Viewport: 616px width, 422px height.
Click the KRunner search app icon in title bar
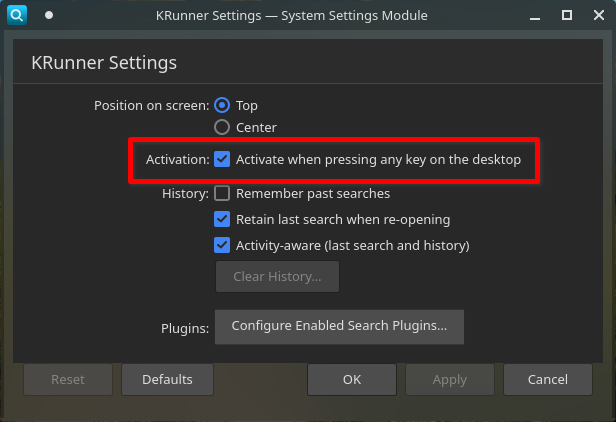coord(17,15)
